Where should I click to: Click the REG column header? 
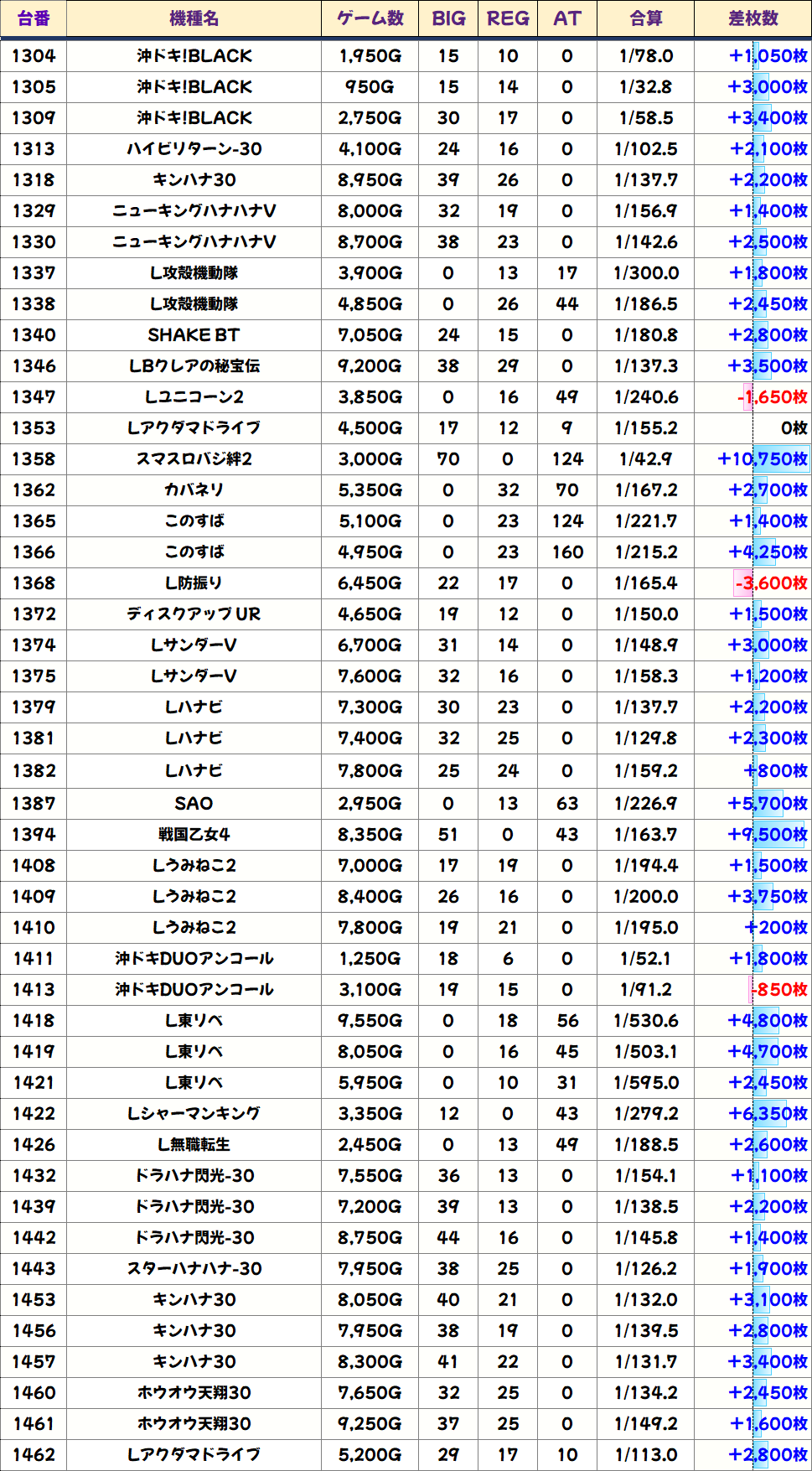coord(508,18)
